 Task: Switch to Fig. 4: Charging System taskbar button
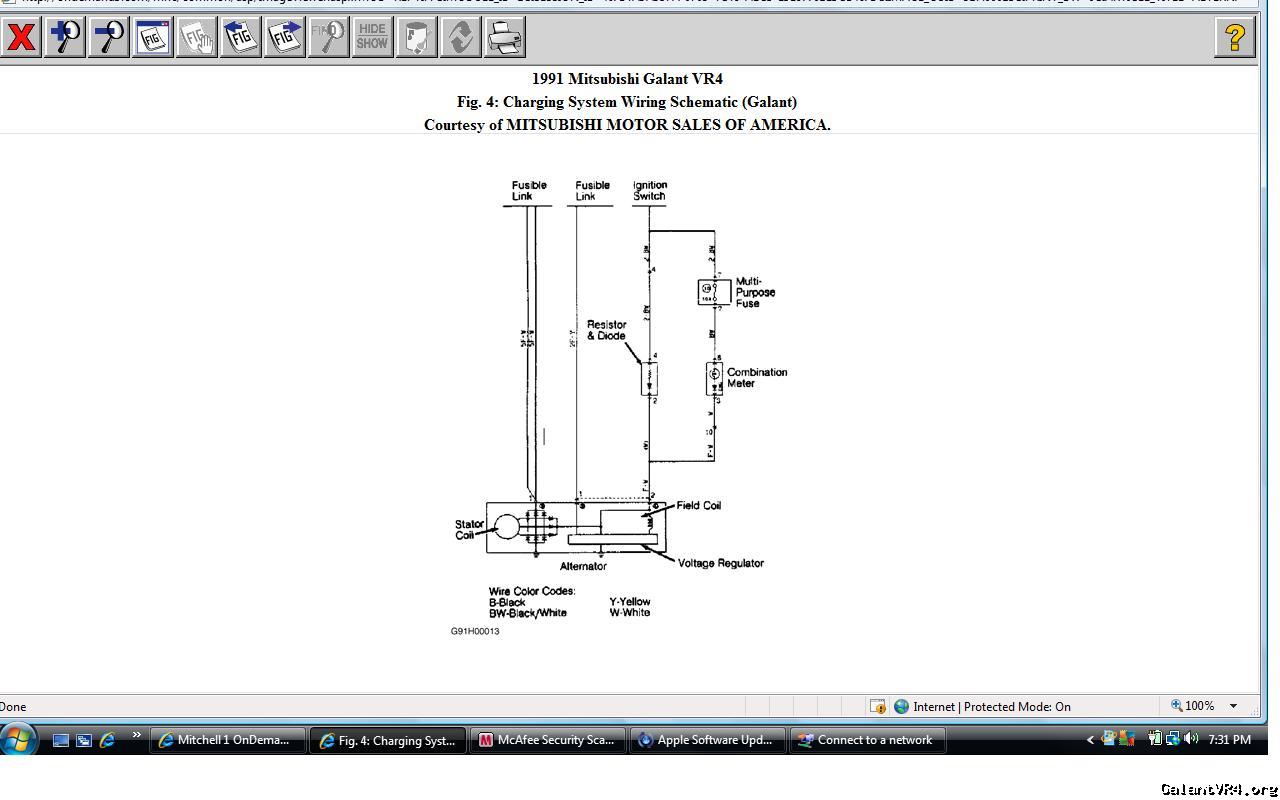[x=388, y=740]
